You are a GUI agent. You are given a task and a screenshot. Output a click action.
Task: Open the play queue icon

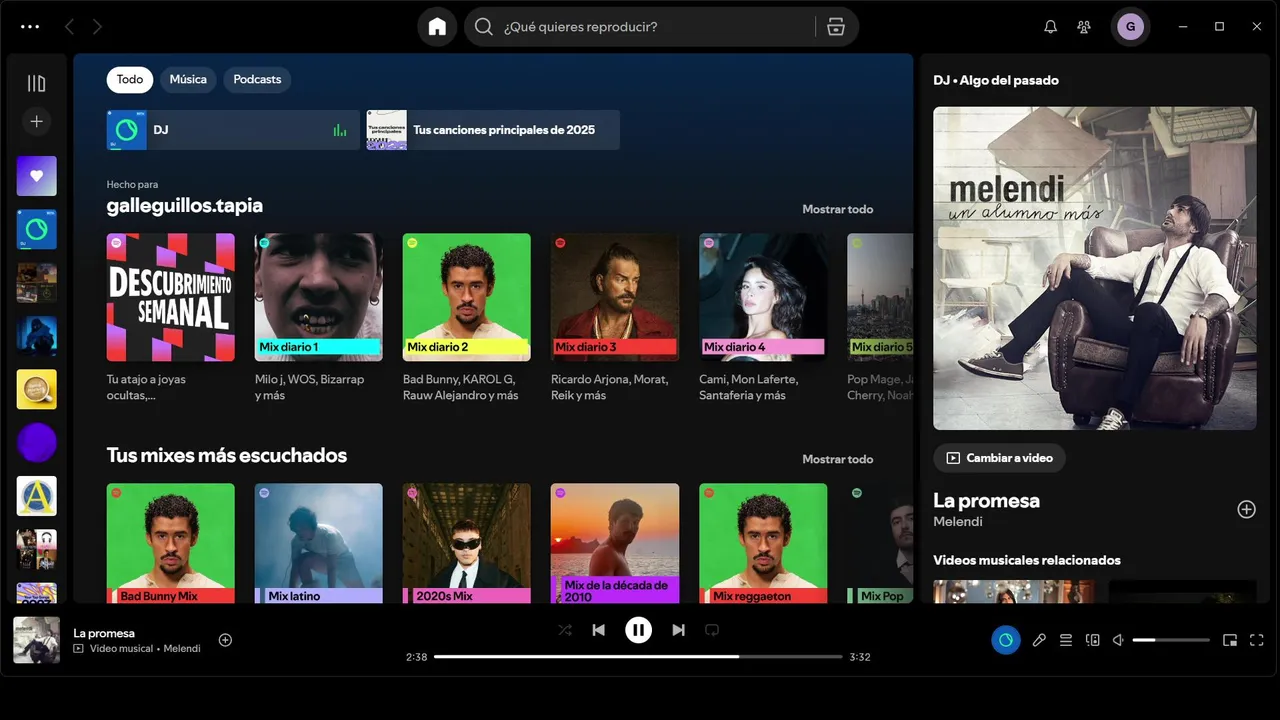[x=1066, y=640]
